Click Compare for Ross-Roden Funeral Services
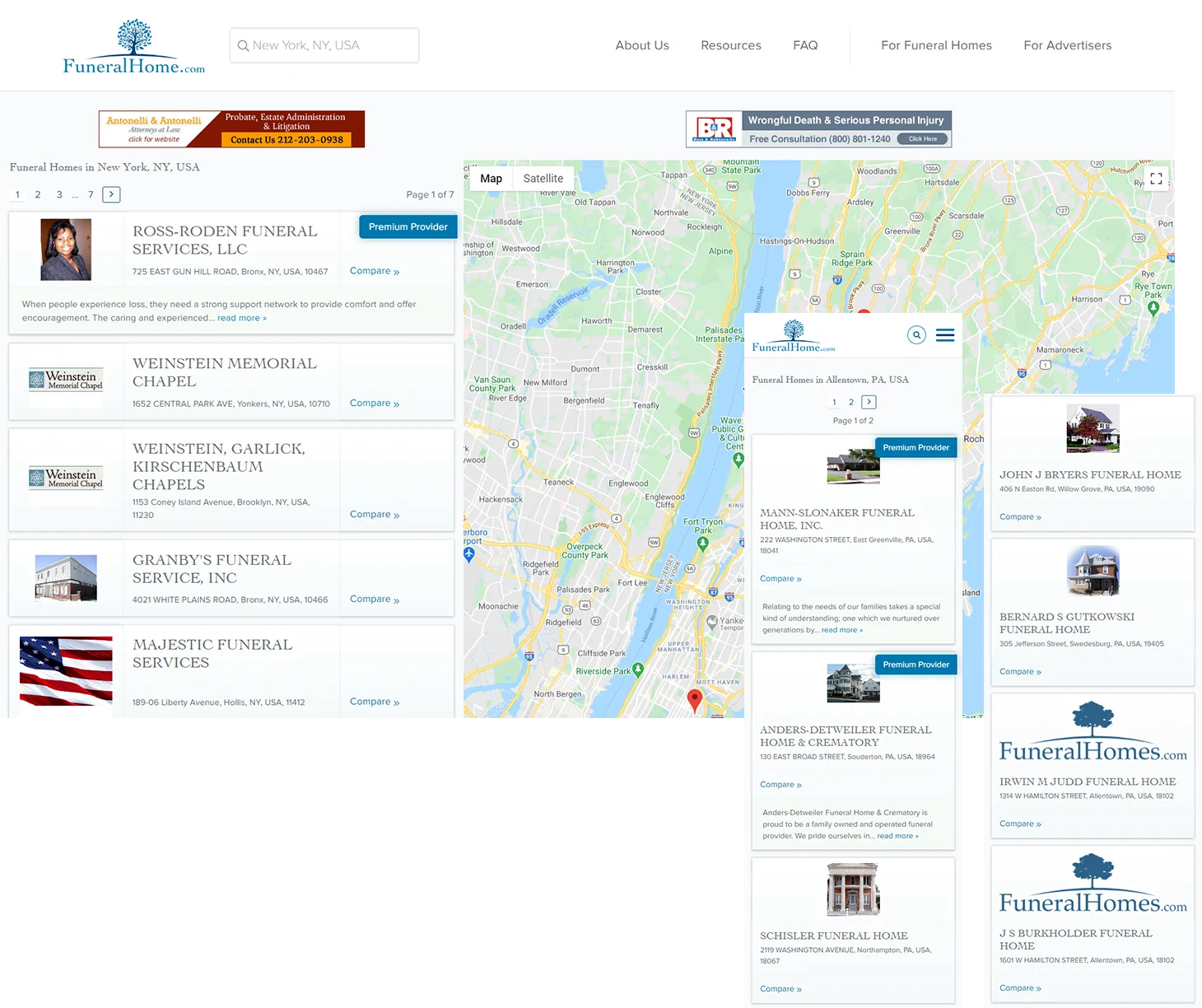This screenshot has width=1202, height=1008. pyautogui.click(x=375, y=271)
